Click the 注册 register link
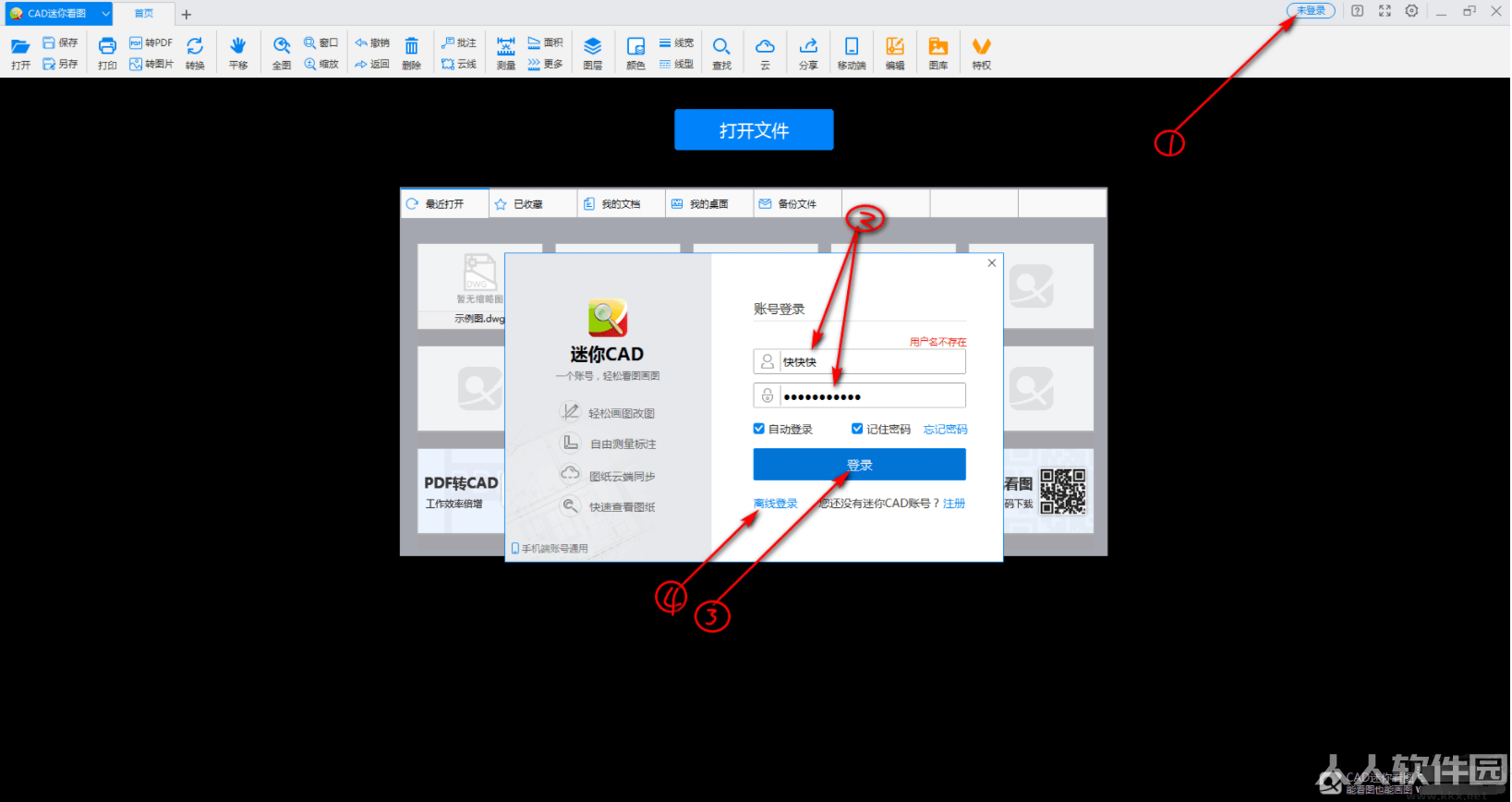 point(954,504)
